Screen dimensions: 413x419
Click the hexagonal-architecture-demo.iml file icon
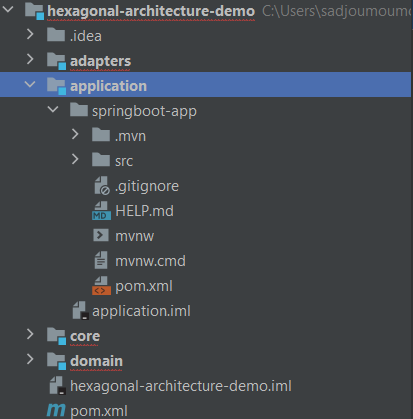tap(58, 386)
